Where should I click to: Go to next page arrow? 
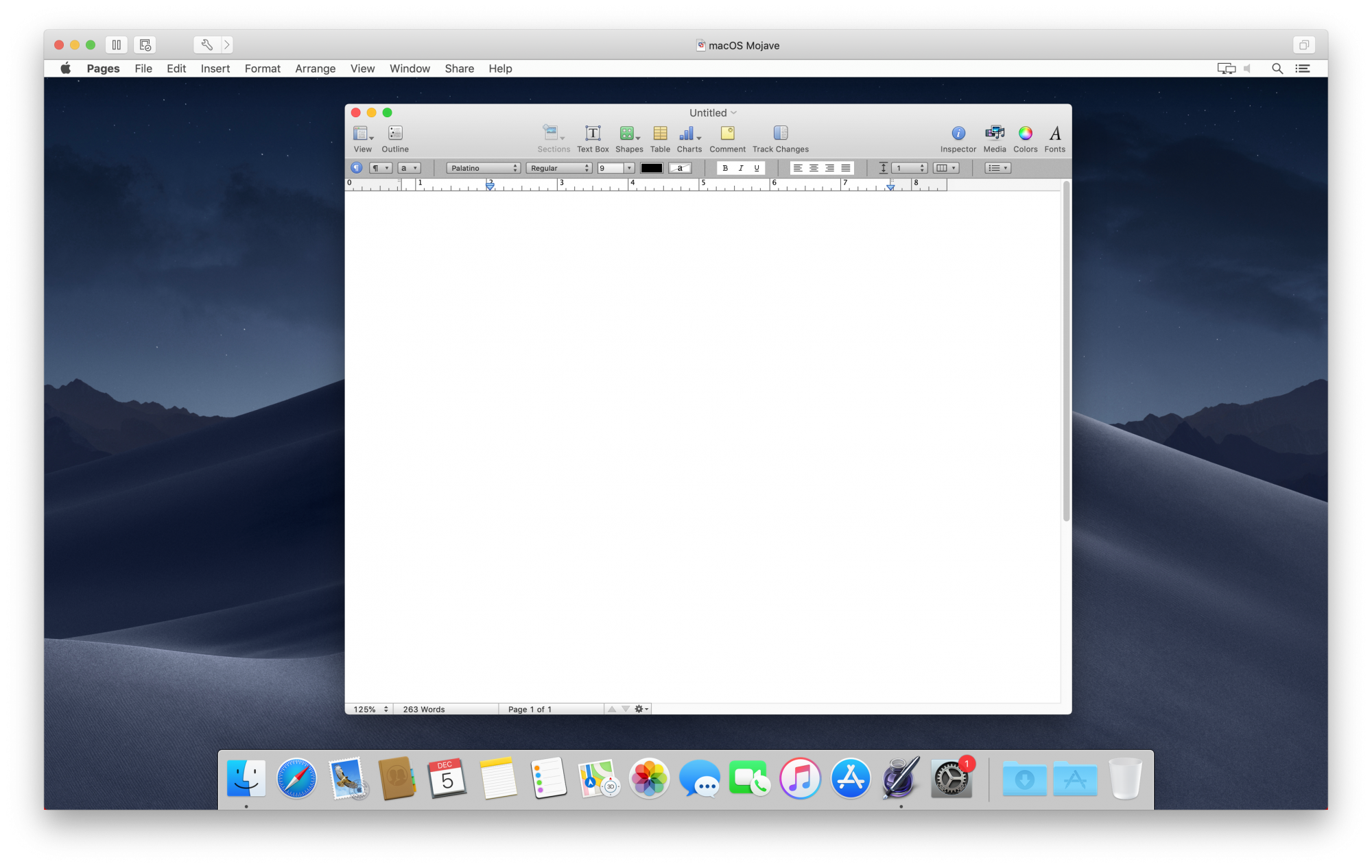(626, 709)
